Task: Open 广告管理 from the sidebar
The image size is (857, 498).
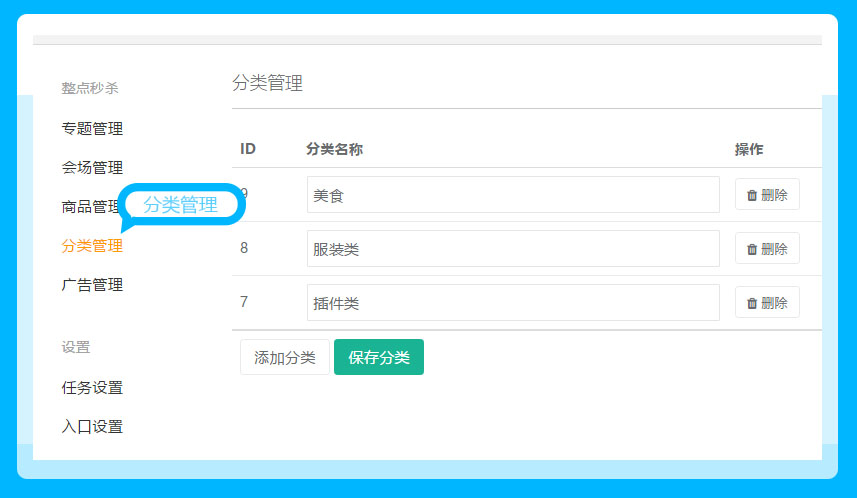Action: click(x=92, y=285)
